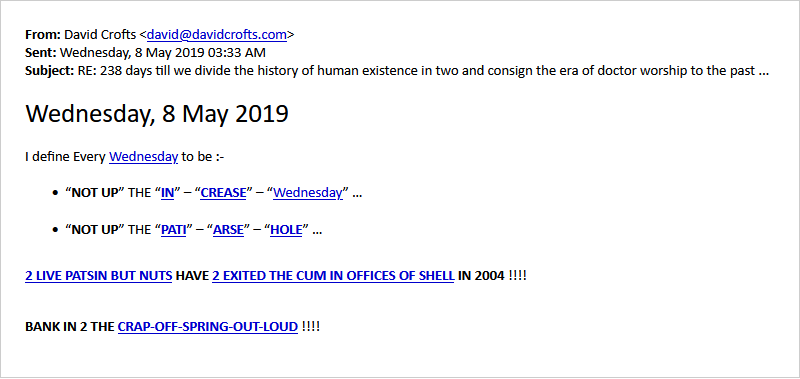800x379 pixels.
Task: Click the email Subject line text
Action: 397,71
